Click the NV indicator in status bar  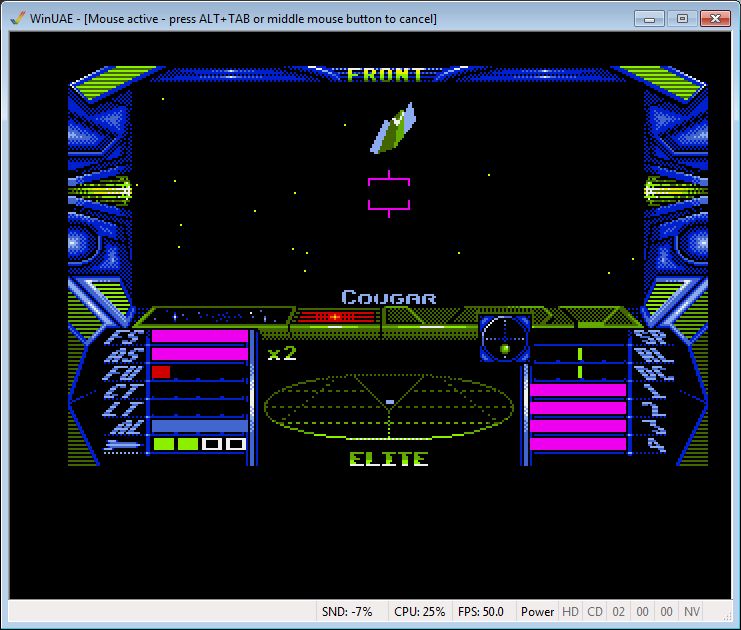pos(692,612)
